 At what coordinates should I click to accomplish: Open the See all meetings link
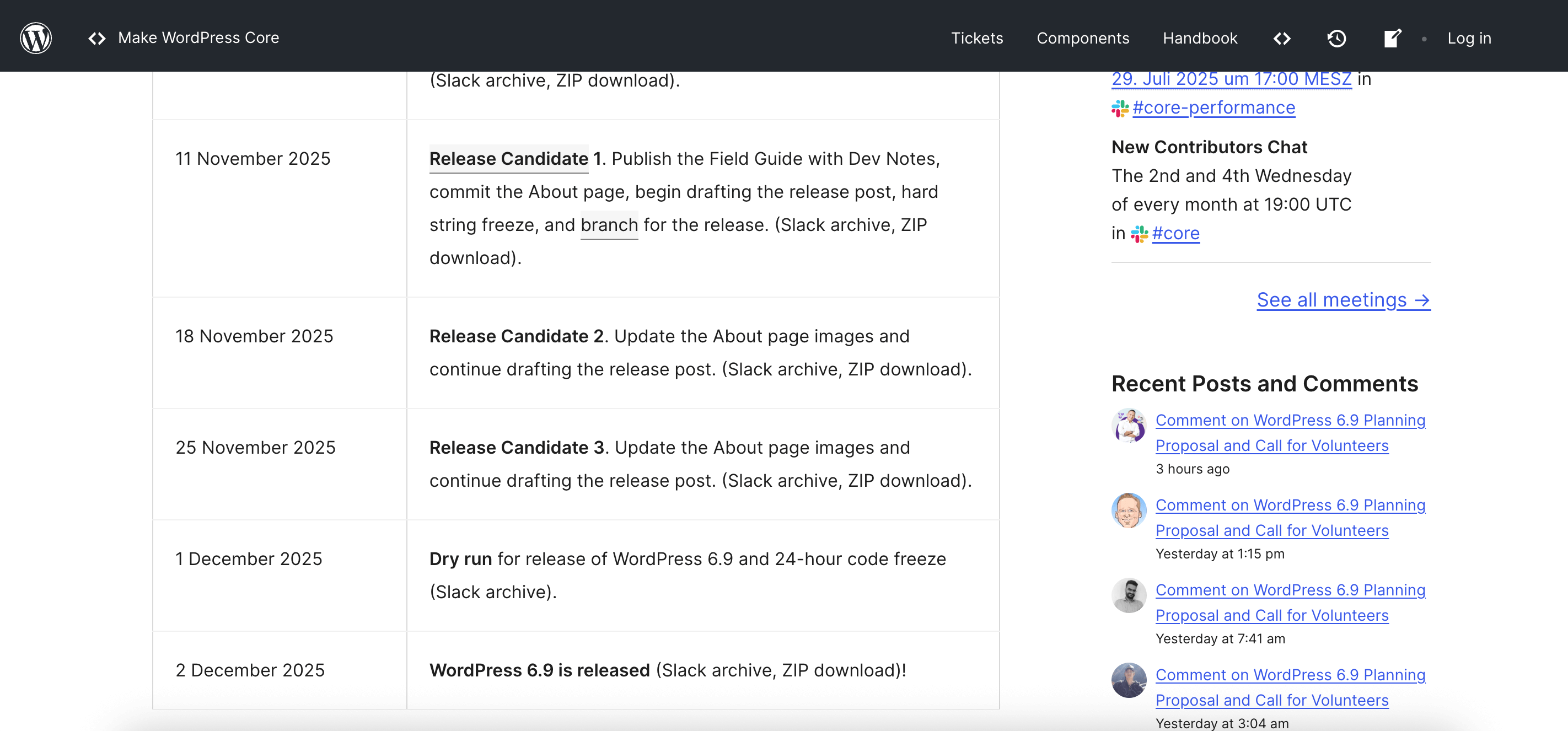click(1343, 300)
